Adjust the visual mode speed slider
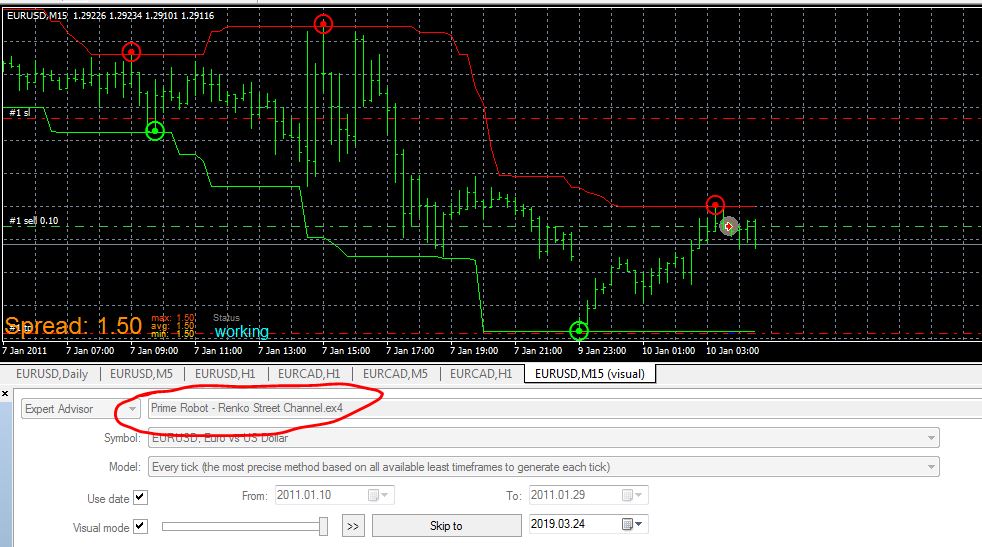The image size is (982, 547). coord(323,526)
